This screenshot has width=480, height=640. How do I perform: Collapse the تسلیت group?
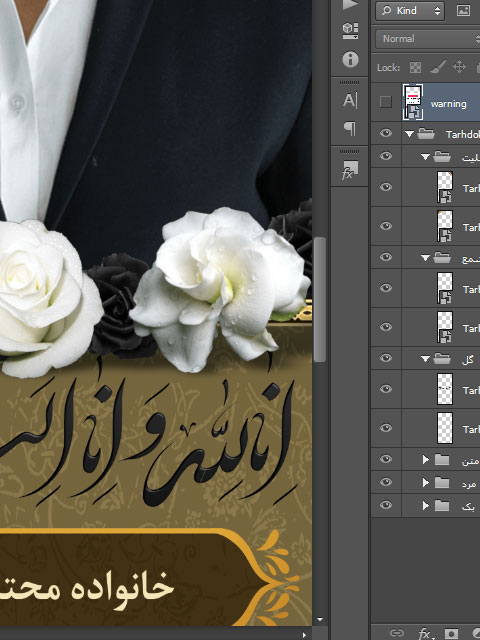point(425,156)
